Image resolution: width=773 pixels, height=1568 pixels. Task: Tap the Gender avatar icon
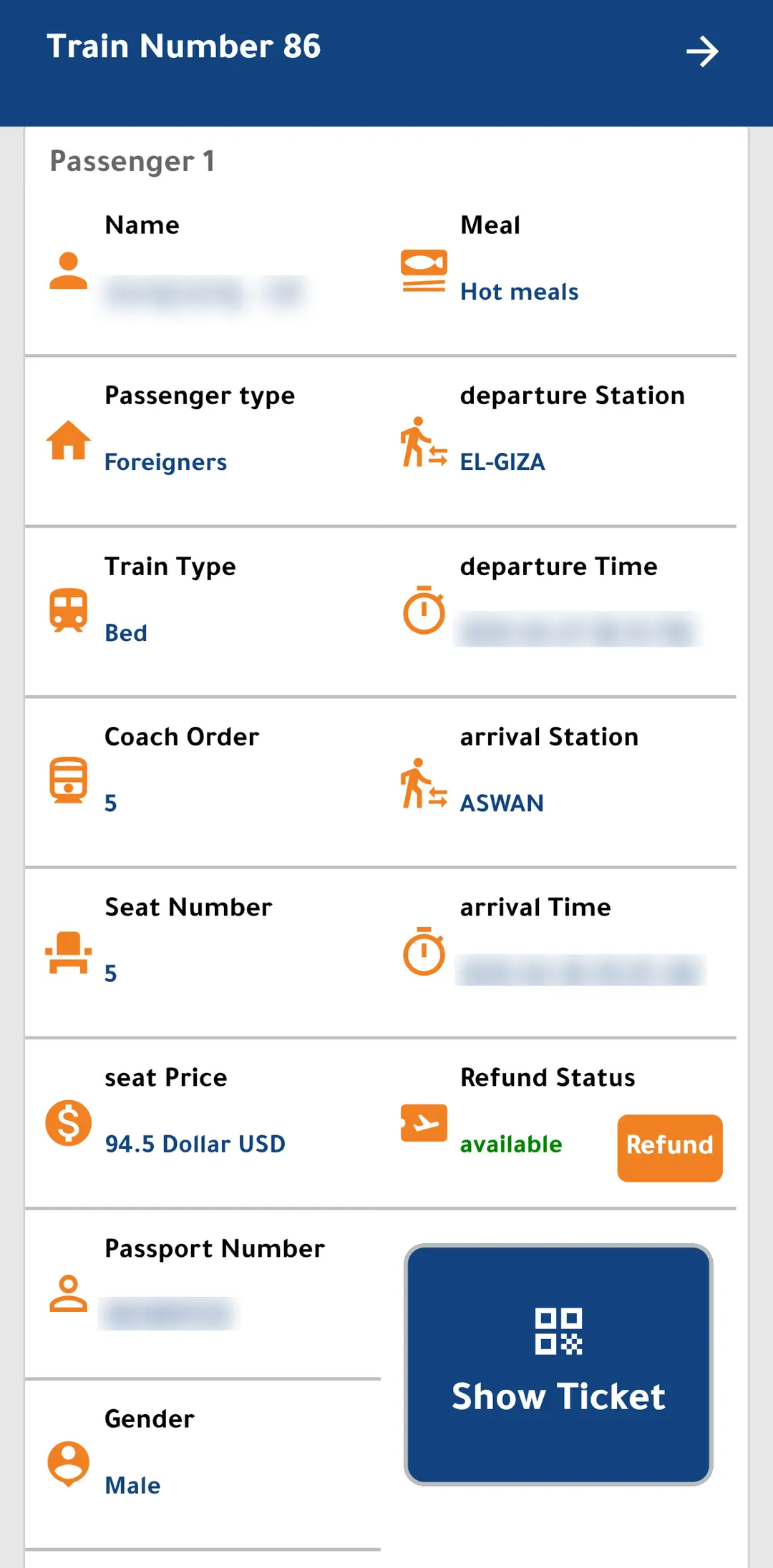[x=68, y=1464]
